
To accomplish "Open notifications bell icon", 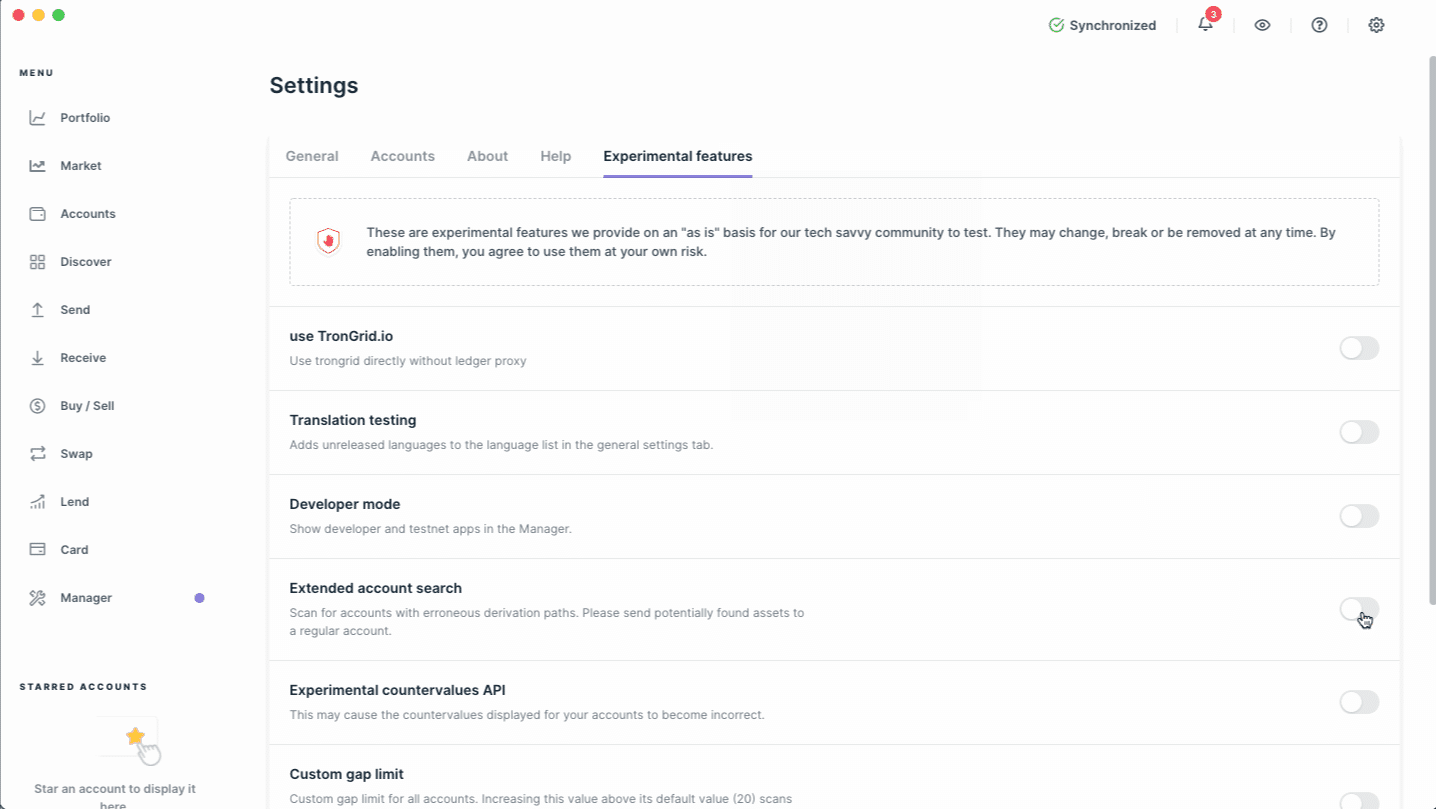I will [x=1205, y=25].
